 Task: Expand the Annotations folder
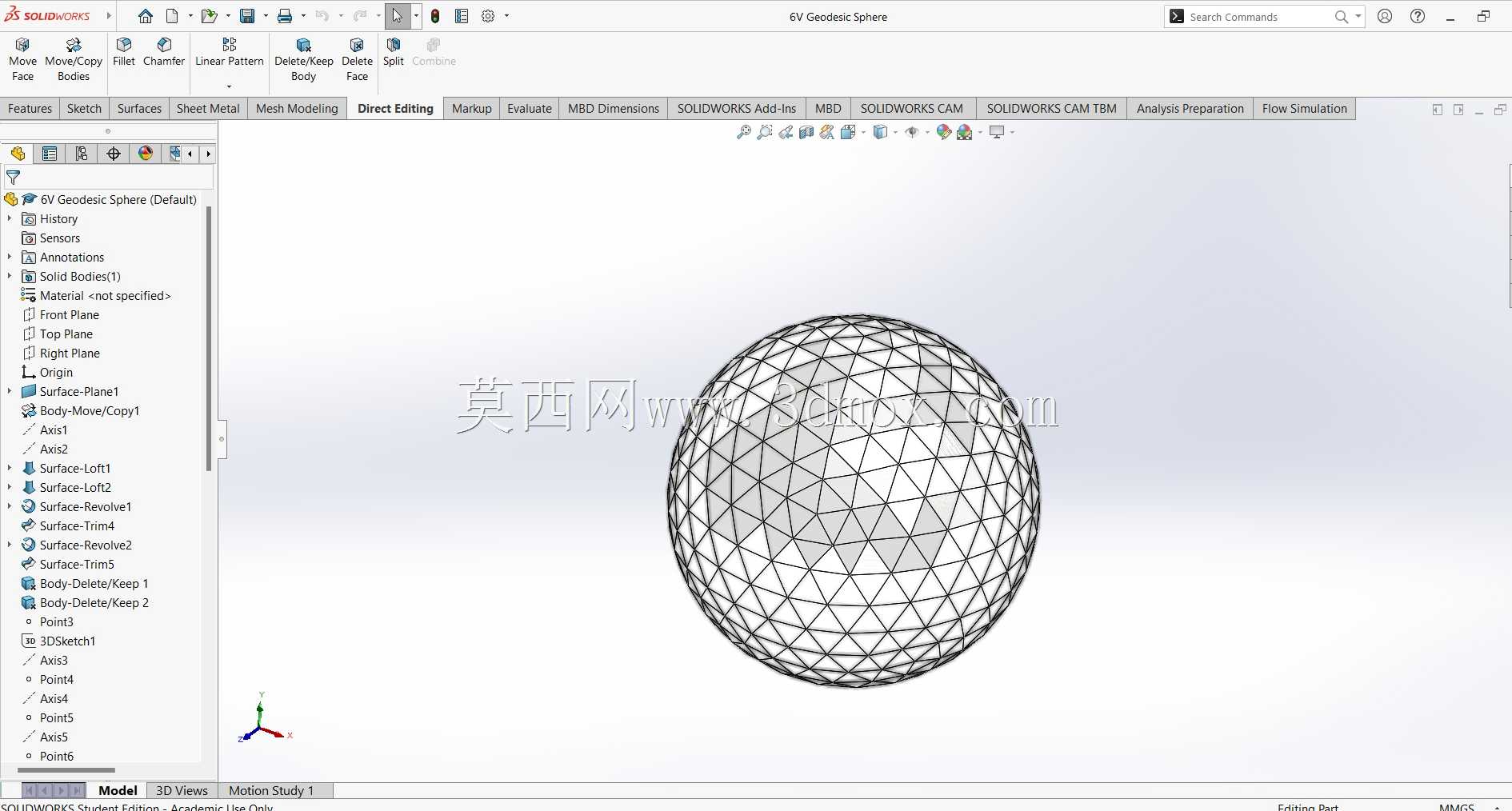tap(10, 257)
